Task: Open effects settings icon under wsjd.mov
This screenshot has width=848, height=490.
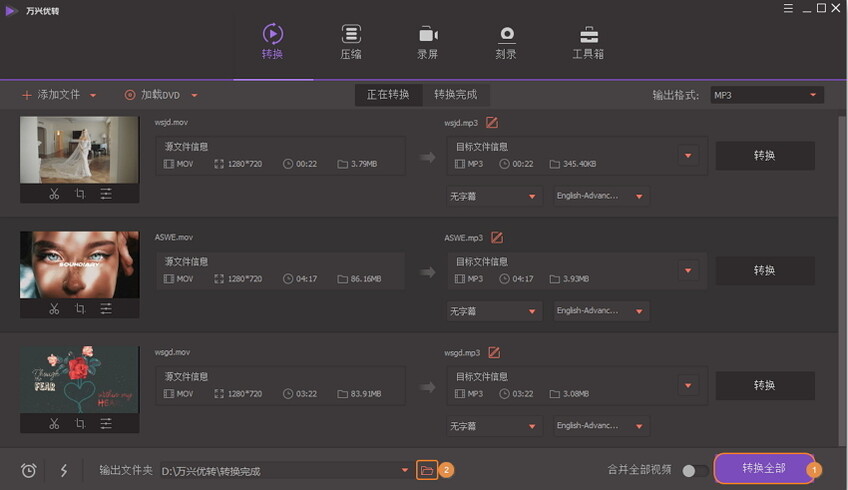Action: (106, 194)
